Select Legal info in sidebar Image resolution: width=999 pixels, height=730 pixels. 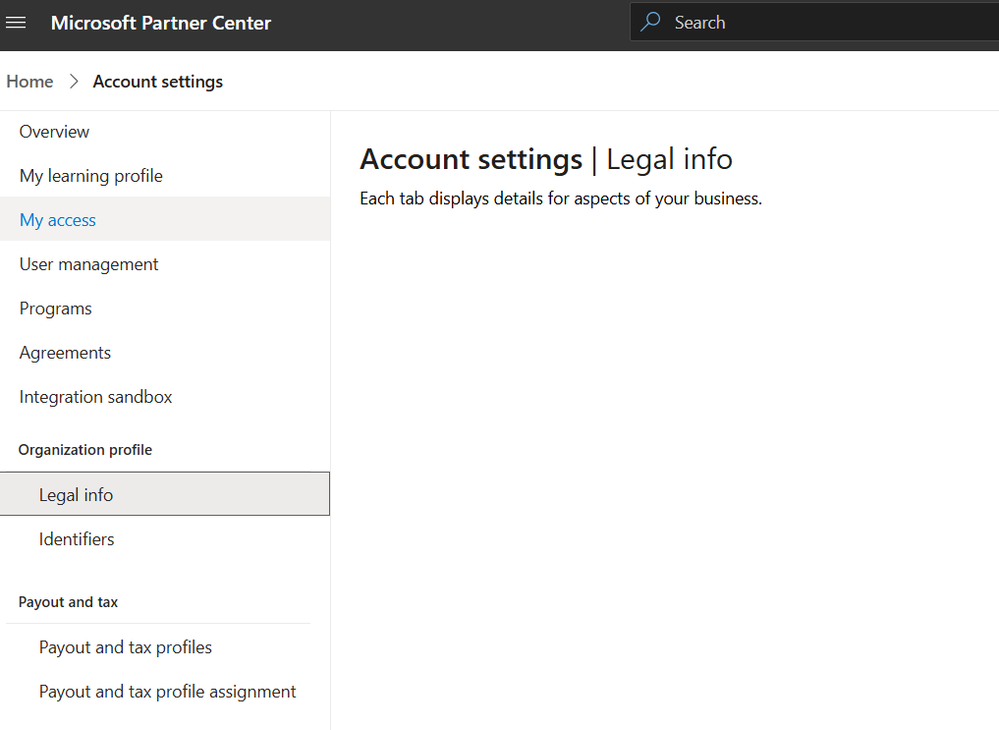pos(76,495)
